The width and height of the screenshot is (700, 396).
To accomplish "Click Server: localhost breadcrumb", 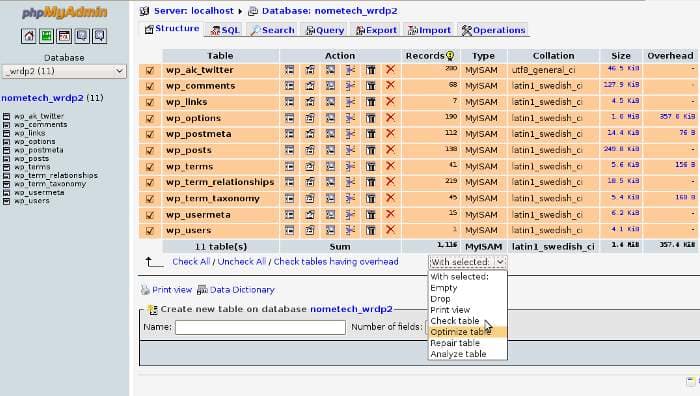I will click(194, 11).
